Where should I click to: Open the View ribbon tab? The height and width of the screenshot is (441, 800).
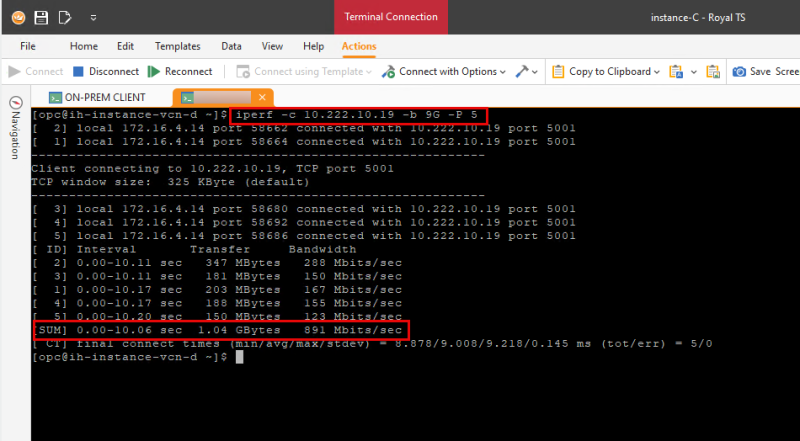[272, 46]
